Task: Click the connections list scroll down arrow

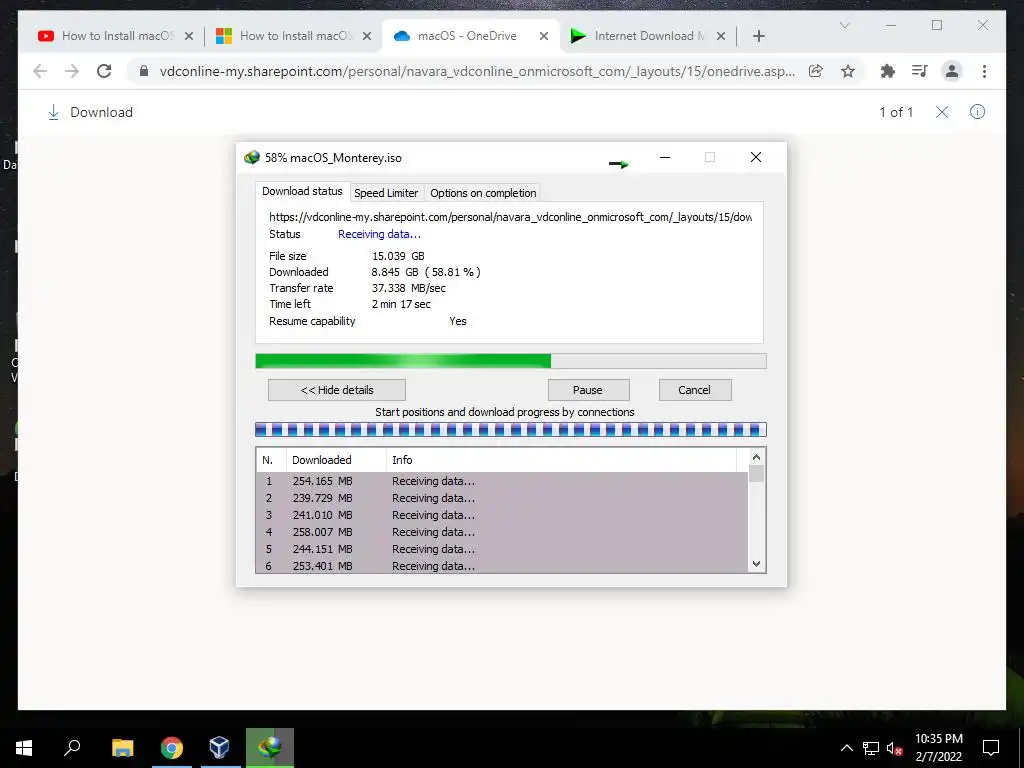Action: click(x=756, y=564)
